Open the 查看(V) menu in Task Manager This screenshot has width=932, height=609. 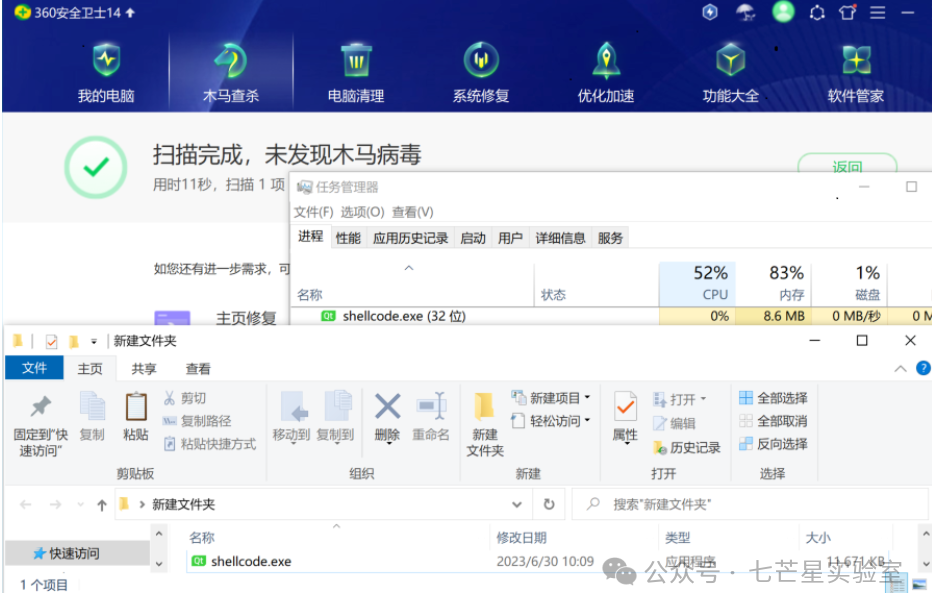(413, 212)
